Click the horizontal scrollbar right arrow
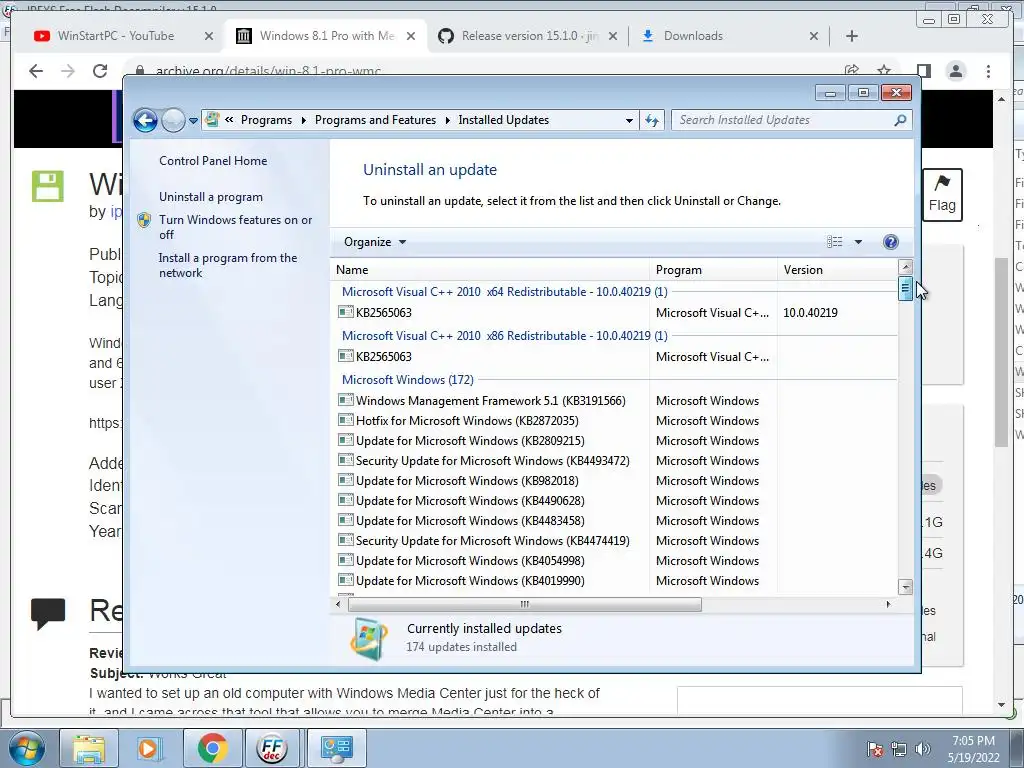The image size is (1024, 768). [888, 604]
